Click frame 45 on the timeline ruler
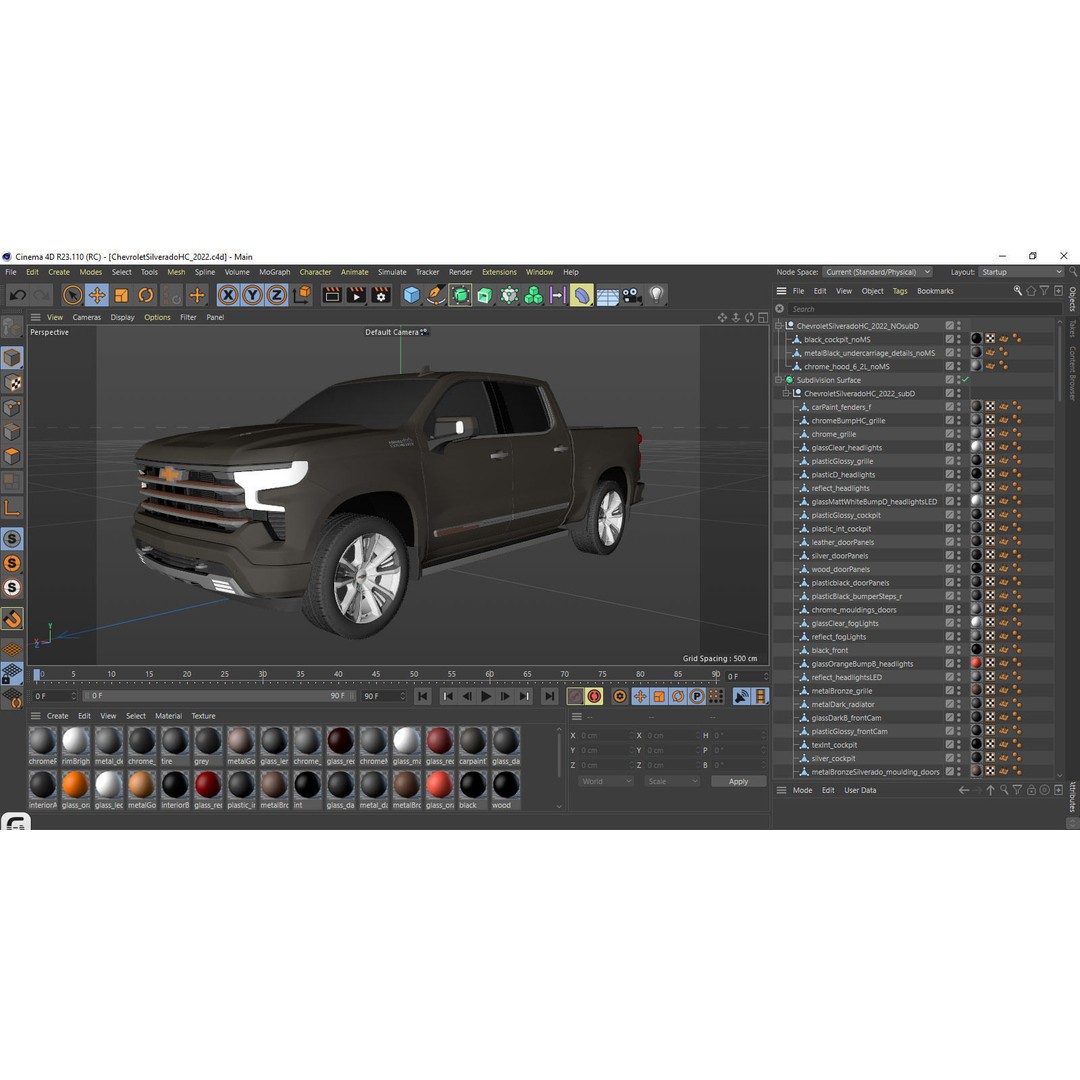Screen dimensions: 1080x1080 [x=375, y=674]
